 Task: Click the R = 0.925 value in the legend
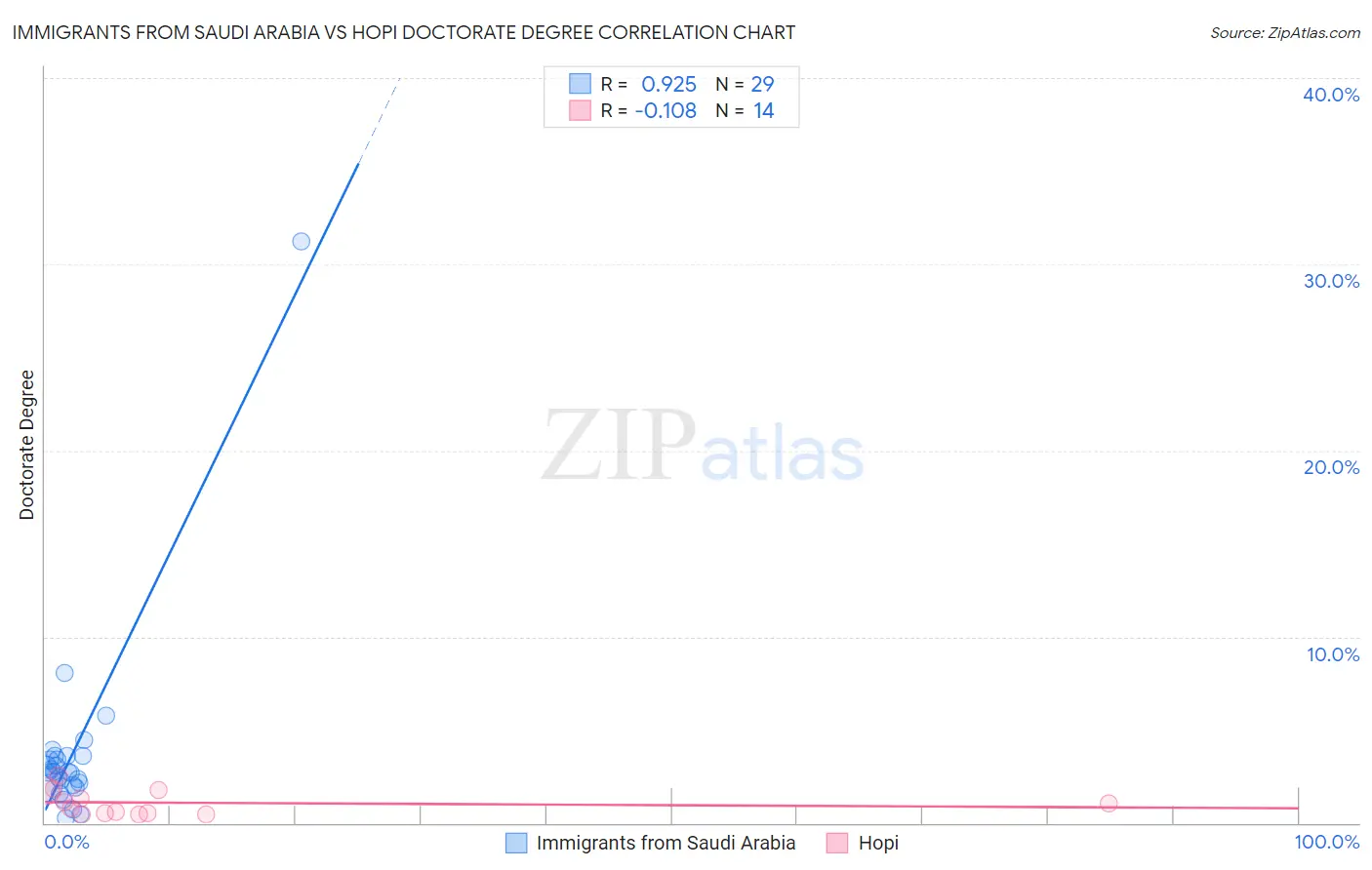(x=649, y=84)
